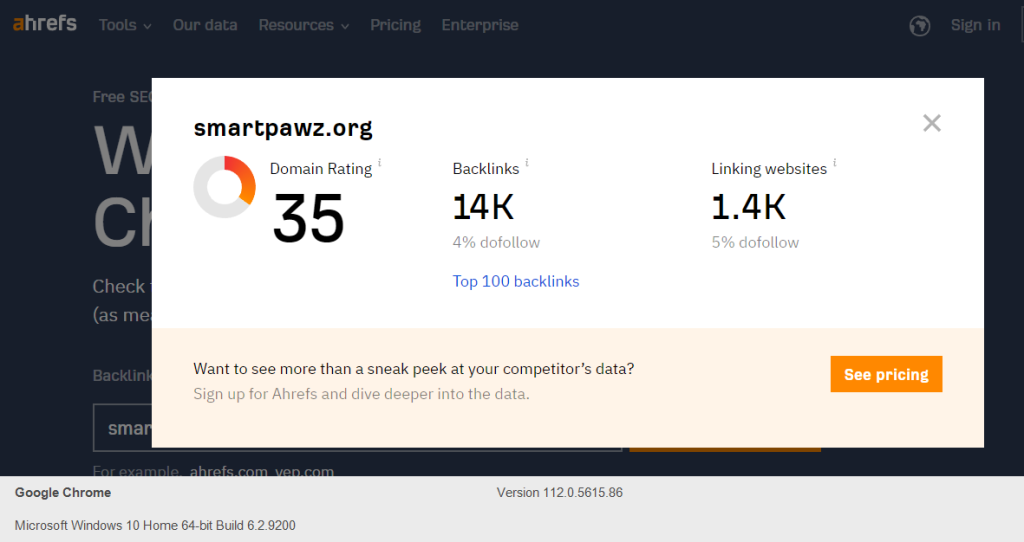Click the Version 112.0.5615.86 text
This screenshot has width=1024, height=542.
(560, 492)
